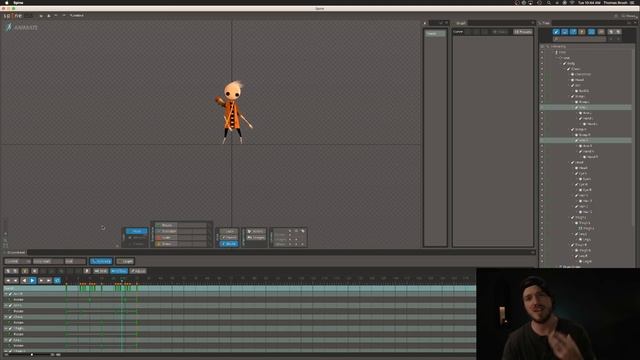Switch axes to Local
Image resolution: width=640 pixels, height=360 pixels.
[x=229, y=231]
